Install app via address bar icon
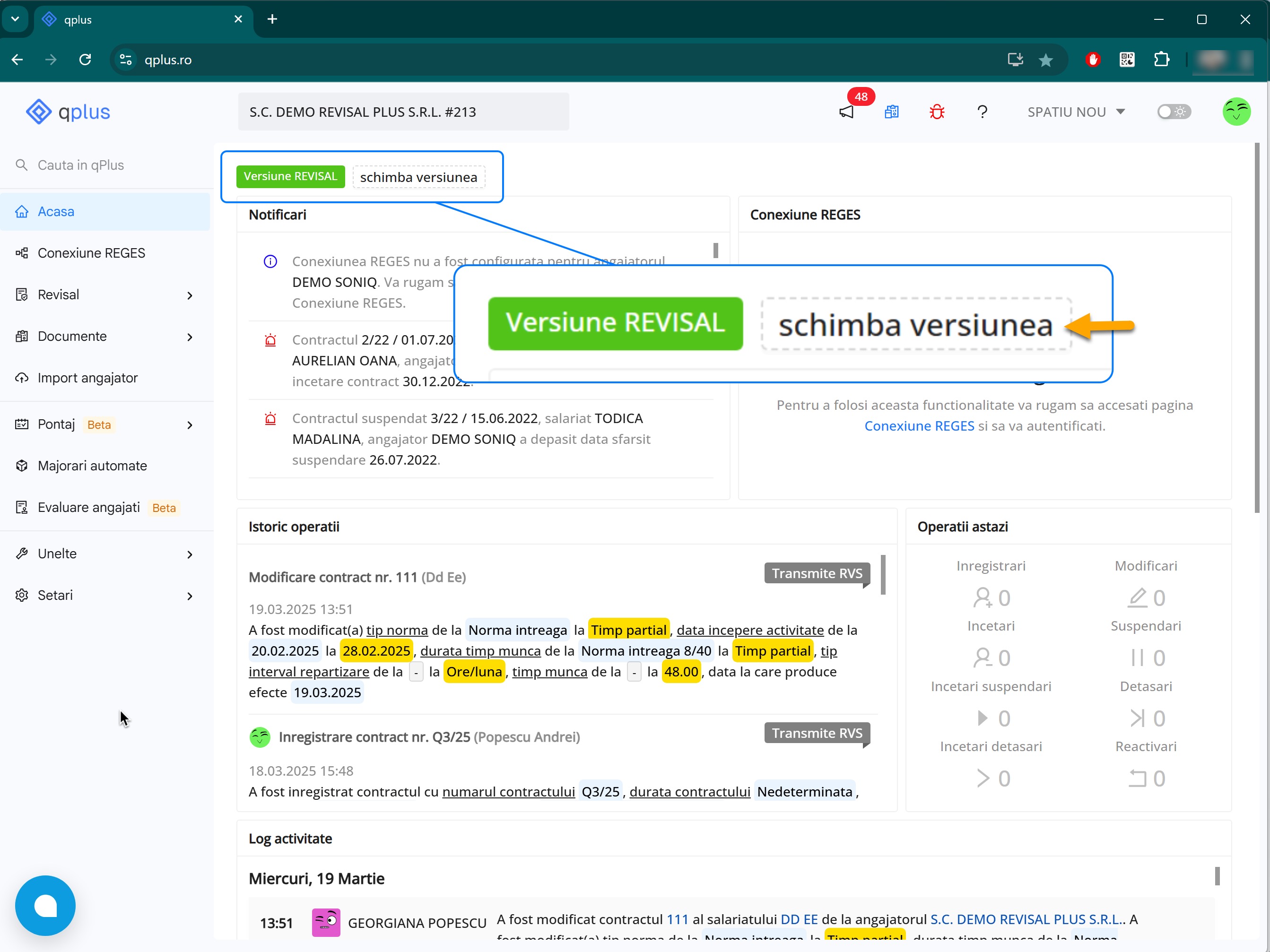This screenshot has width=1270, height=952. point(1015,60)
